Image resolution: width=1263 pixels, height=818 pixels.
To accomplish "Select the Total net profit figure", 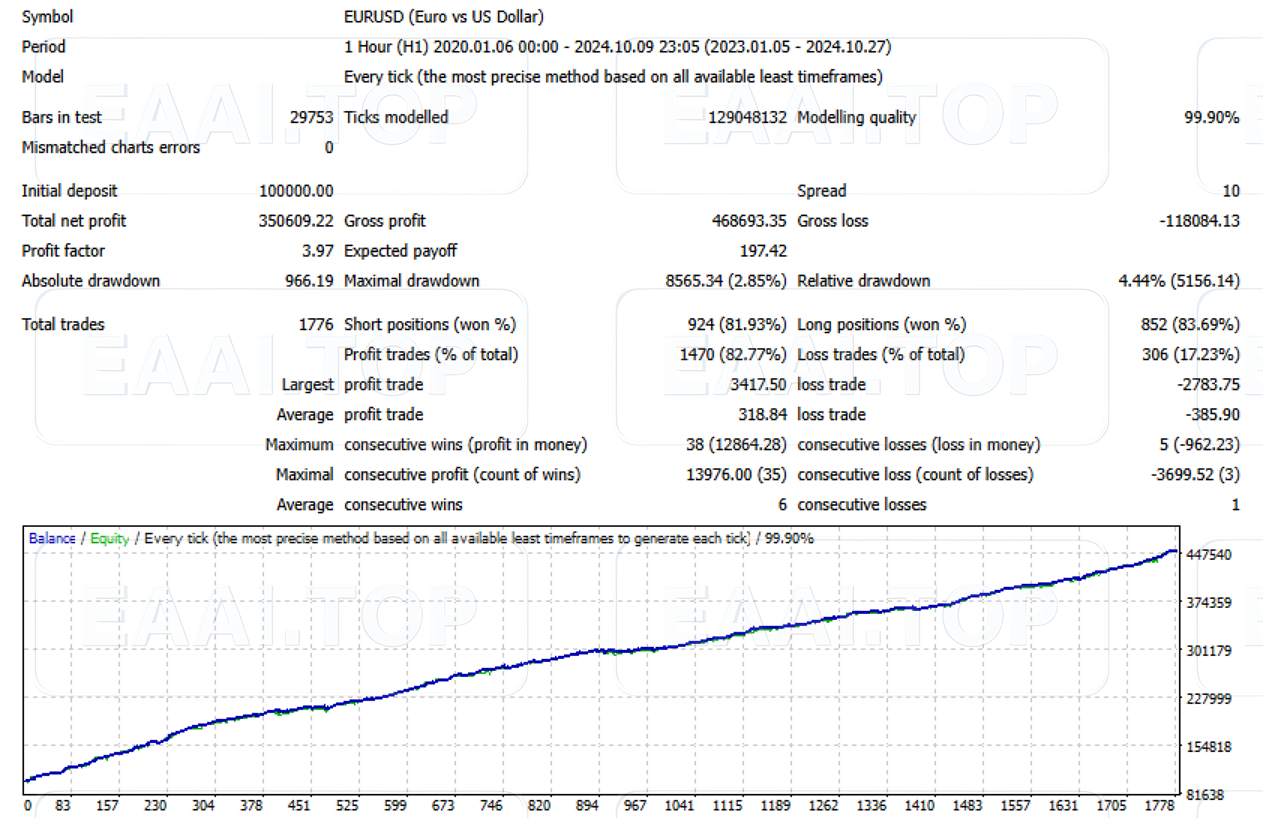I will coord(294,221).
